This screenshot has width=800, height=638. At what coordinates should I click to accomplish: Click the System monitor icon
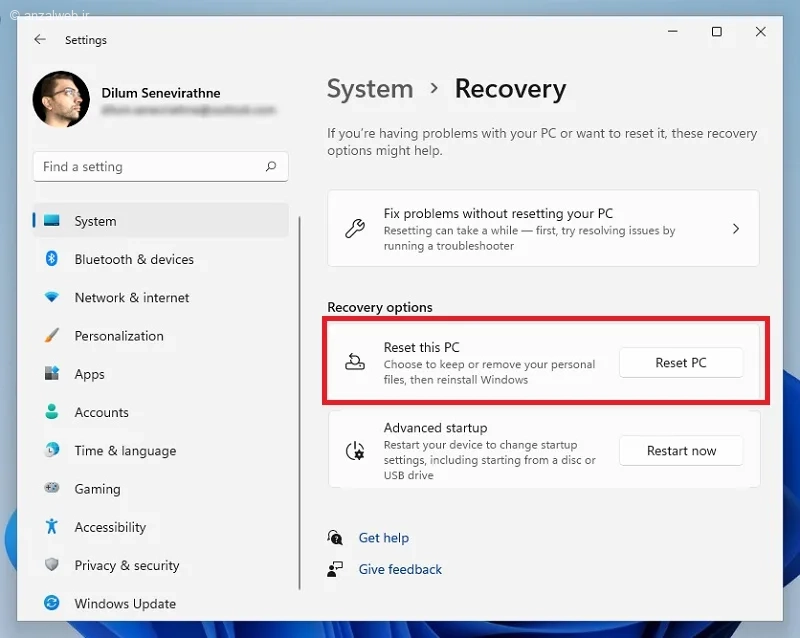pyautogui.click(x=52, y=220)
